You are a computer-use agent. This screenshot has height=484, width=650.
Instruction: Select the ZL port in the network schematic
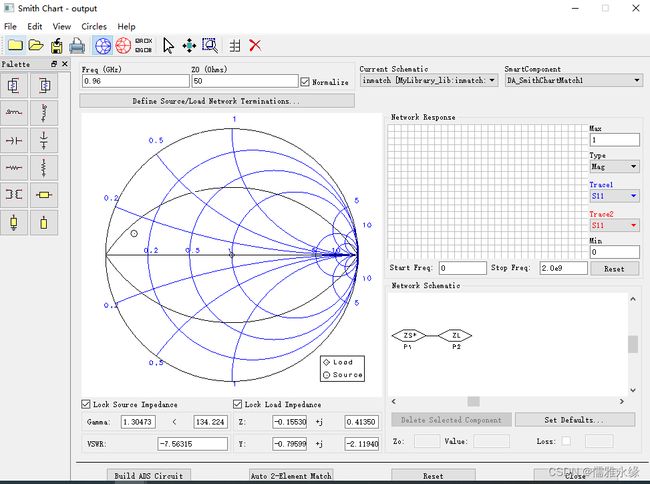click(456, 336)
